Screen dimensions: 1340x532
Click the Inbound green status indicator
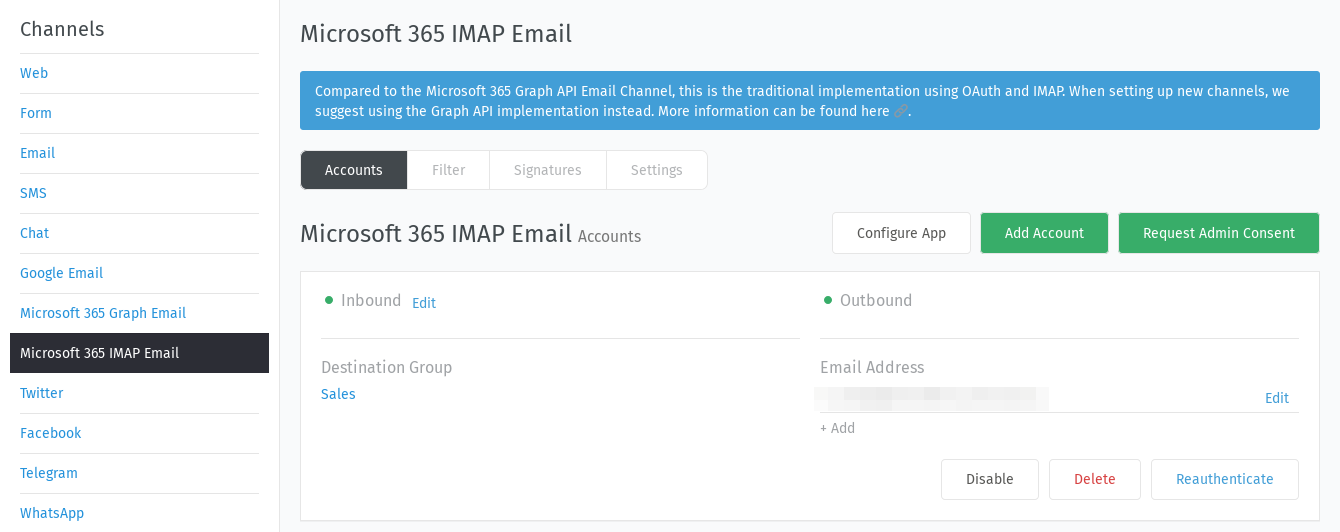click(x=329, y=299)
